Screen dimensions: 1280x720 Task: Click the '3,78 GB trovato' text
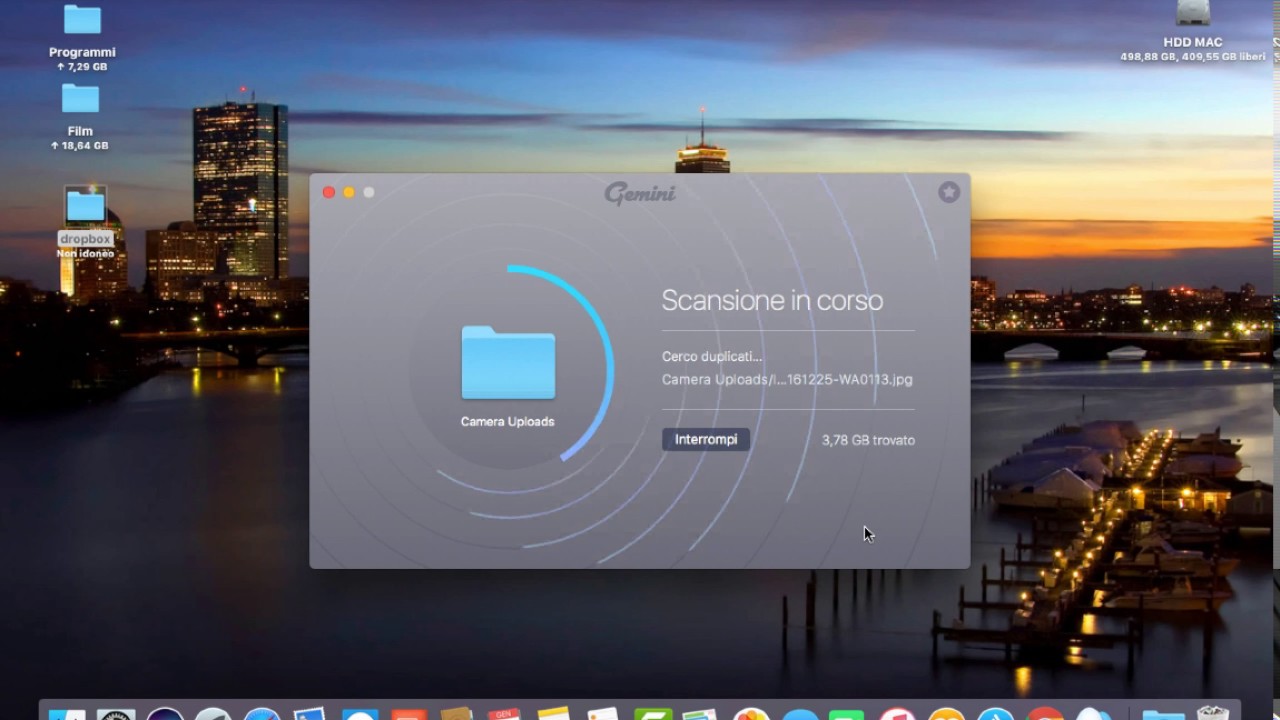868,440
